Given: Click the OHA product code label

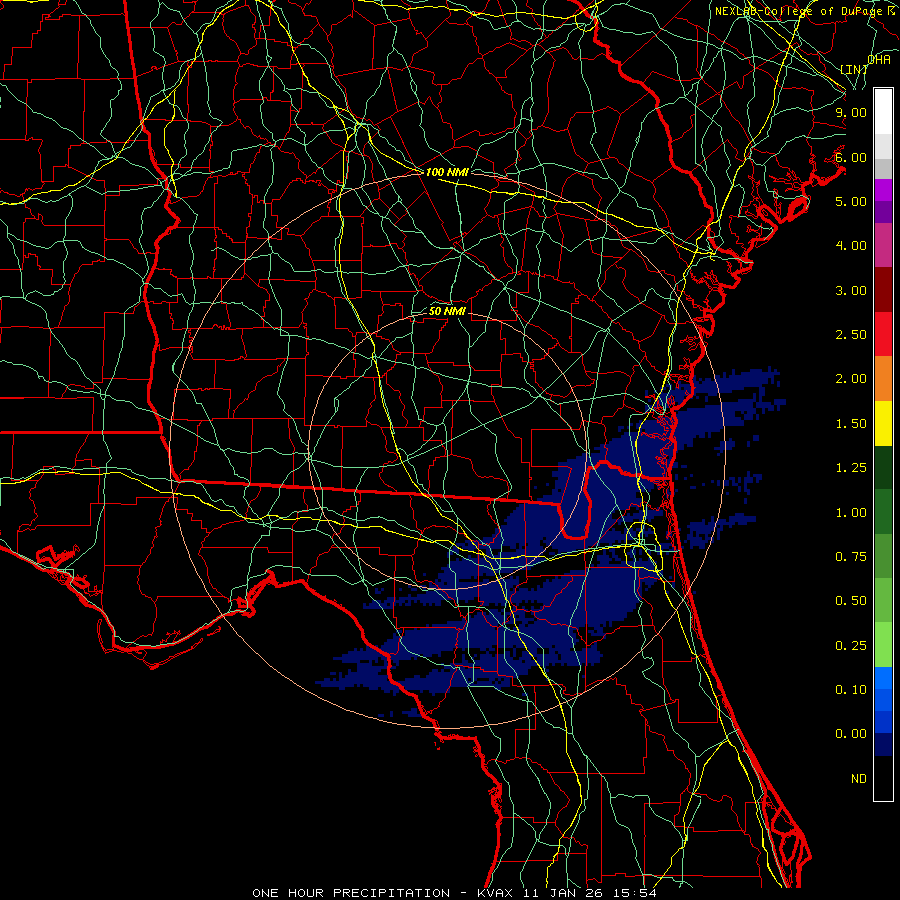Looking at the screenshot, I should click(x=879, y=59).
